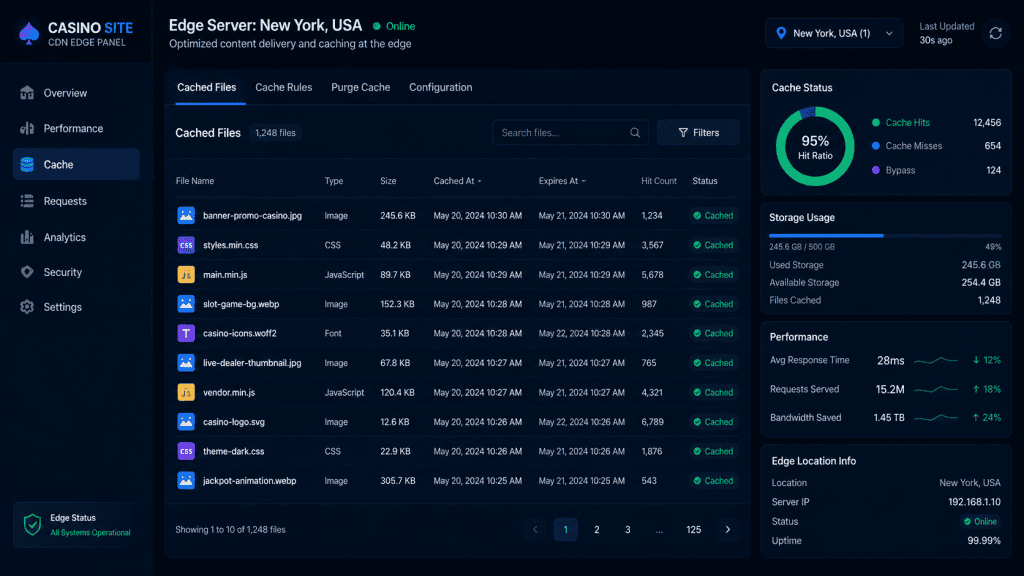1024x576 pixels.
Task: Sort by the Cached At column
Action: 457,181
